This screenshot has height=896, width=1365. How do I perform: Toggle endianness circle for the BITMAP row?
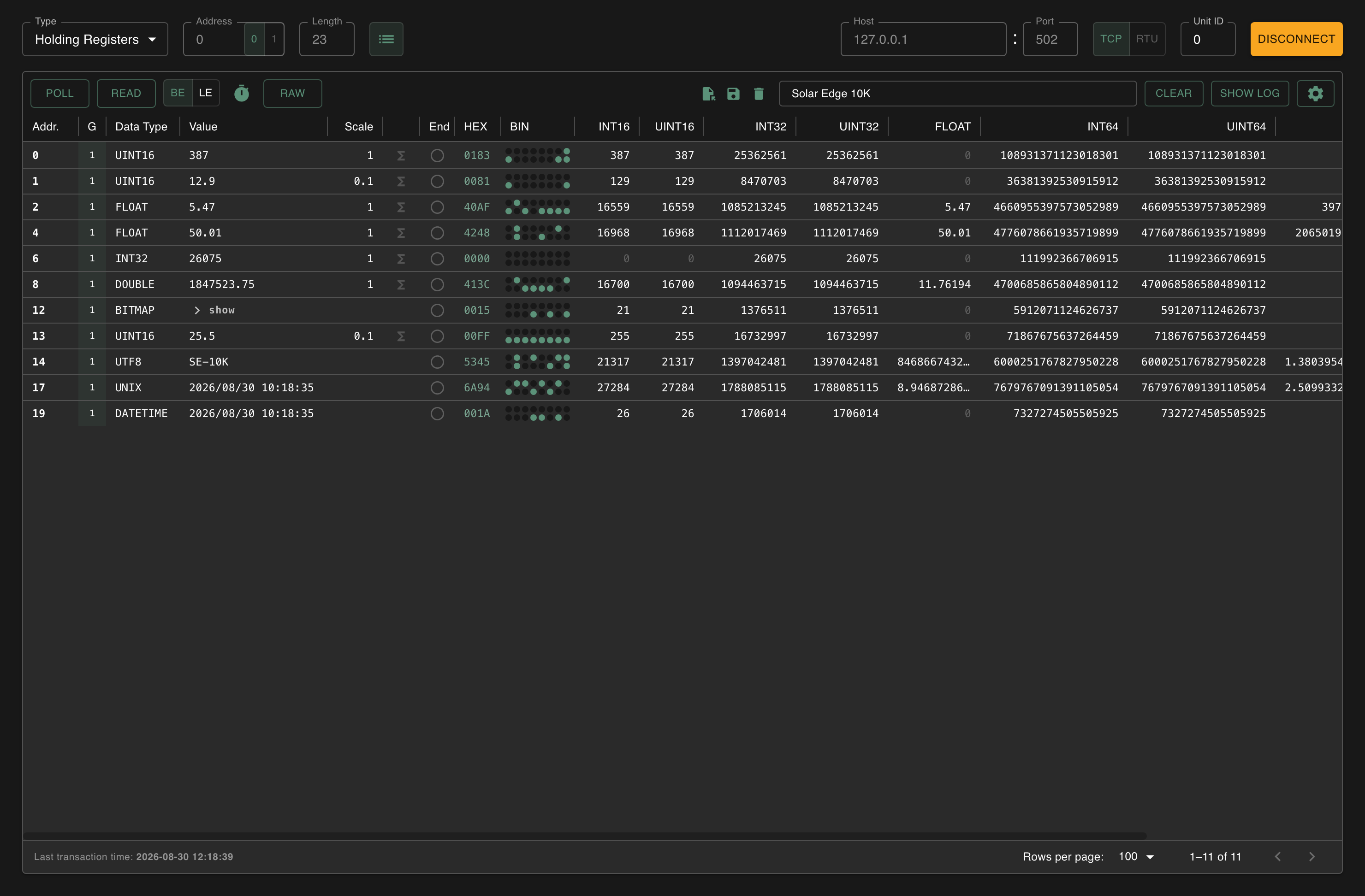tap(437, 310)
